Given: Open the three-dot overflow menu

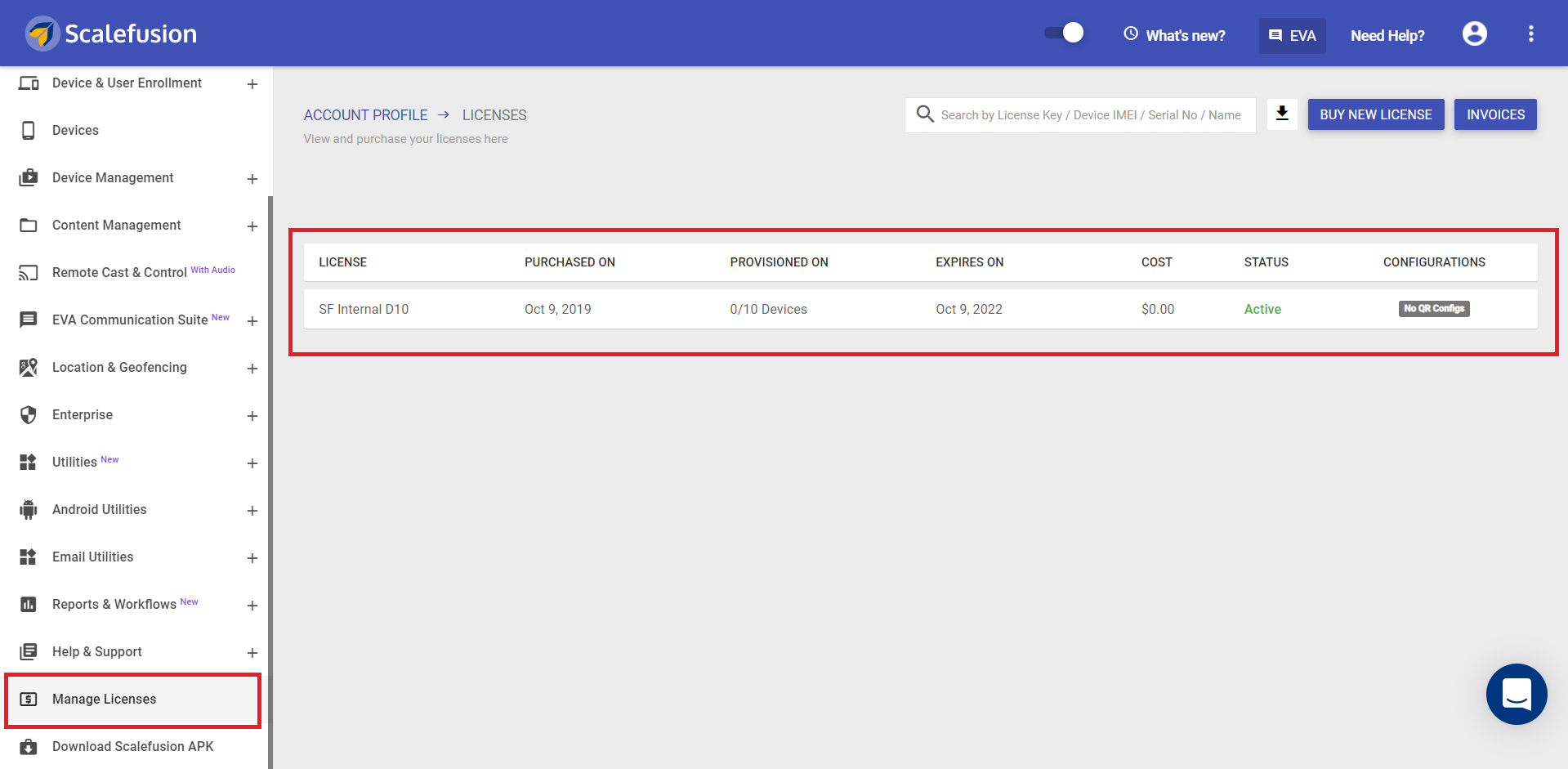Looking at the screenshot, I should click(1530, 34).
